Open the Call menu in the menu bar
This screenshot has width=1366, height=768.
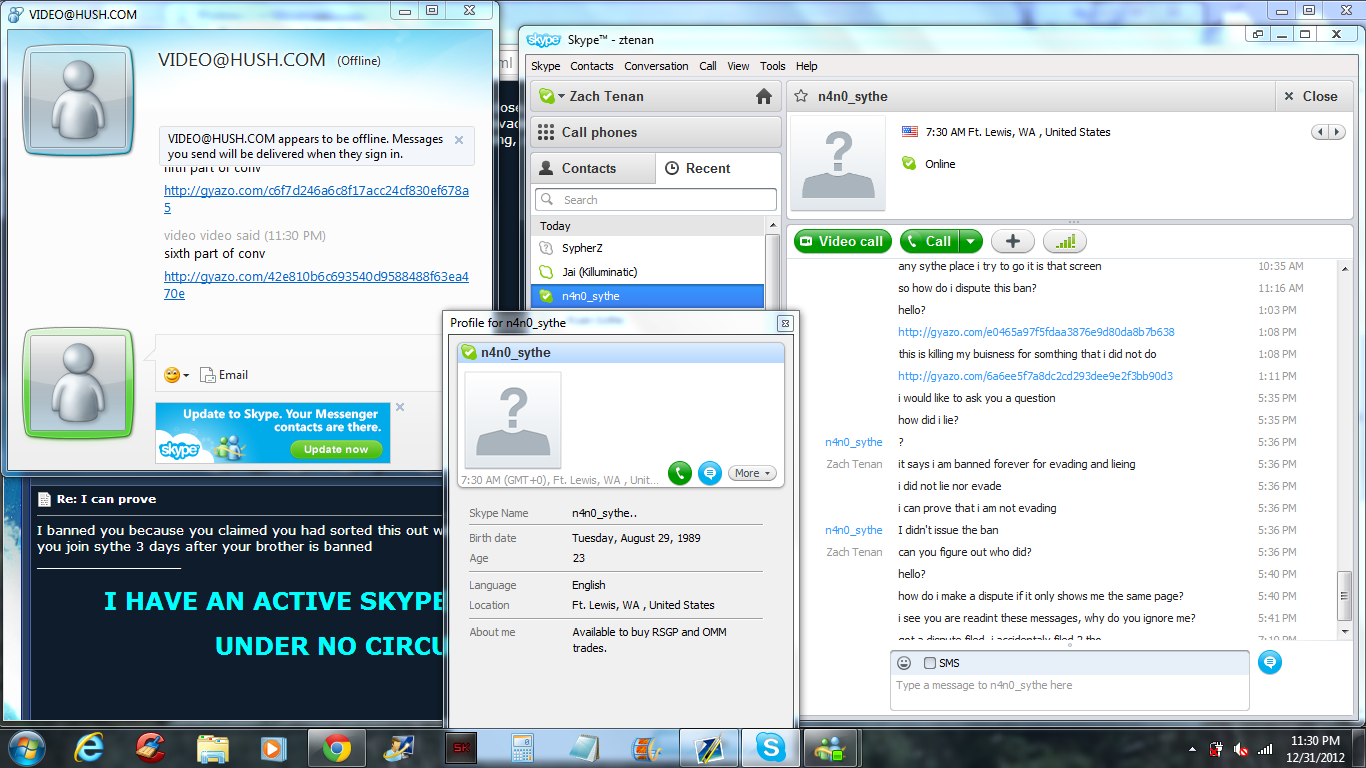(708, 66)
